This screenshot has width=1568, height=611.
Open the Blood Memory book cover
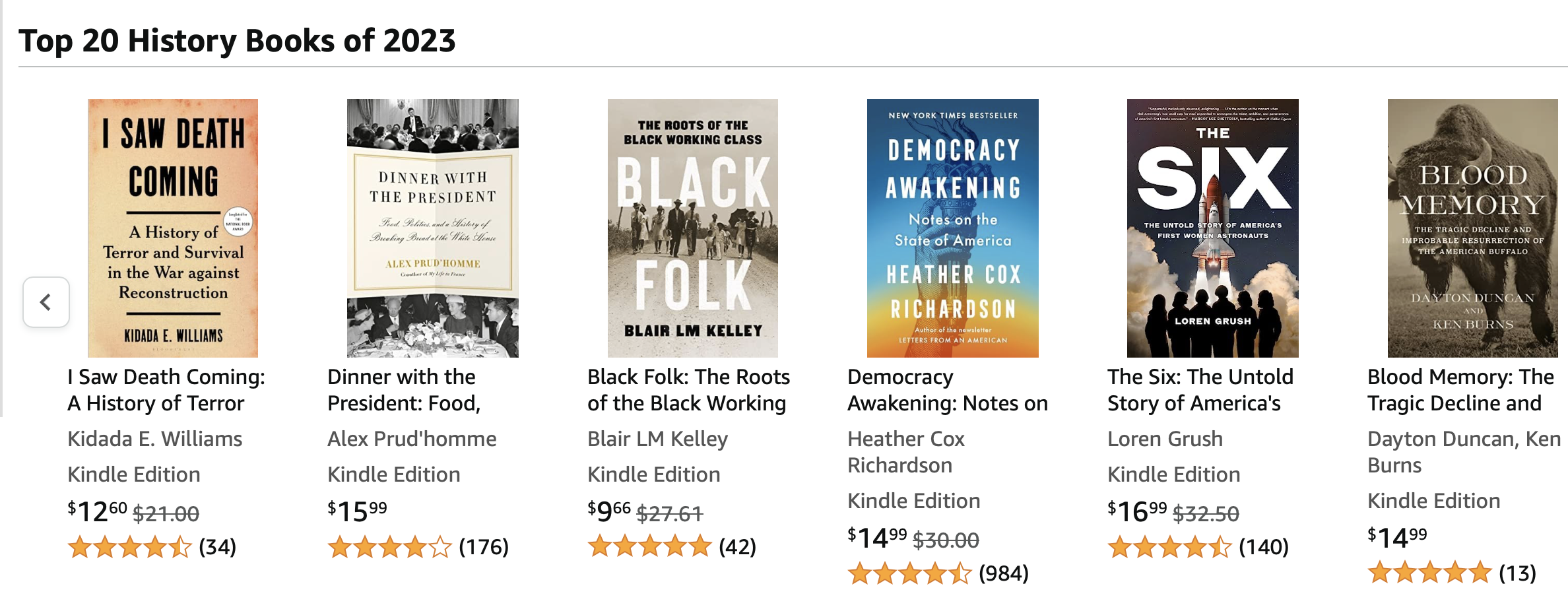1472,228
